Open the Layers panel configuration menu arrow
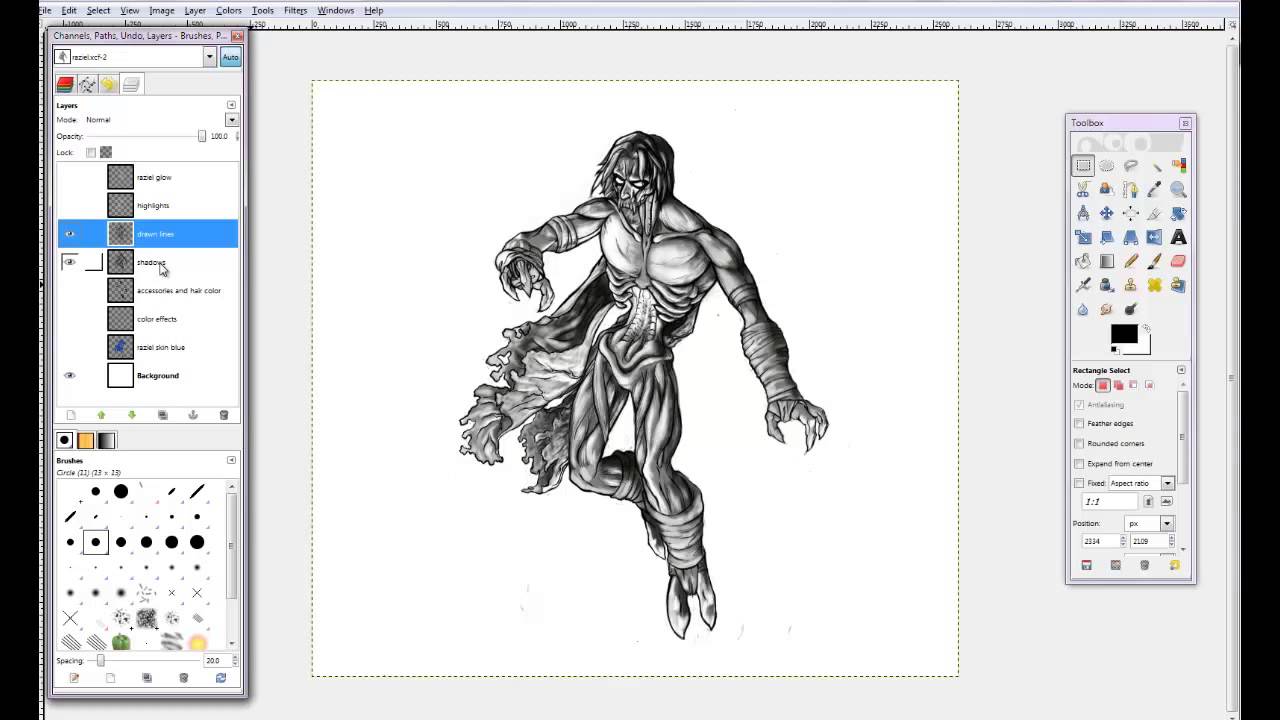Image resolution: width=1280 pixels, height=720 pixels. click(231, 105)
